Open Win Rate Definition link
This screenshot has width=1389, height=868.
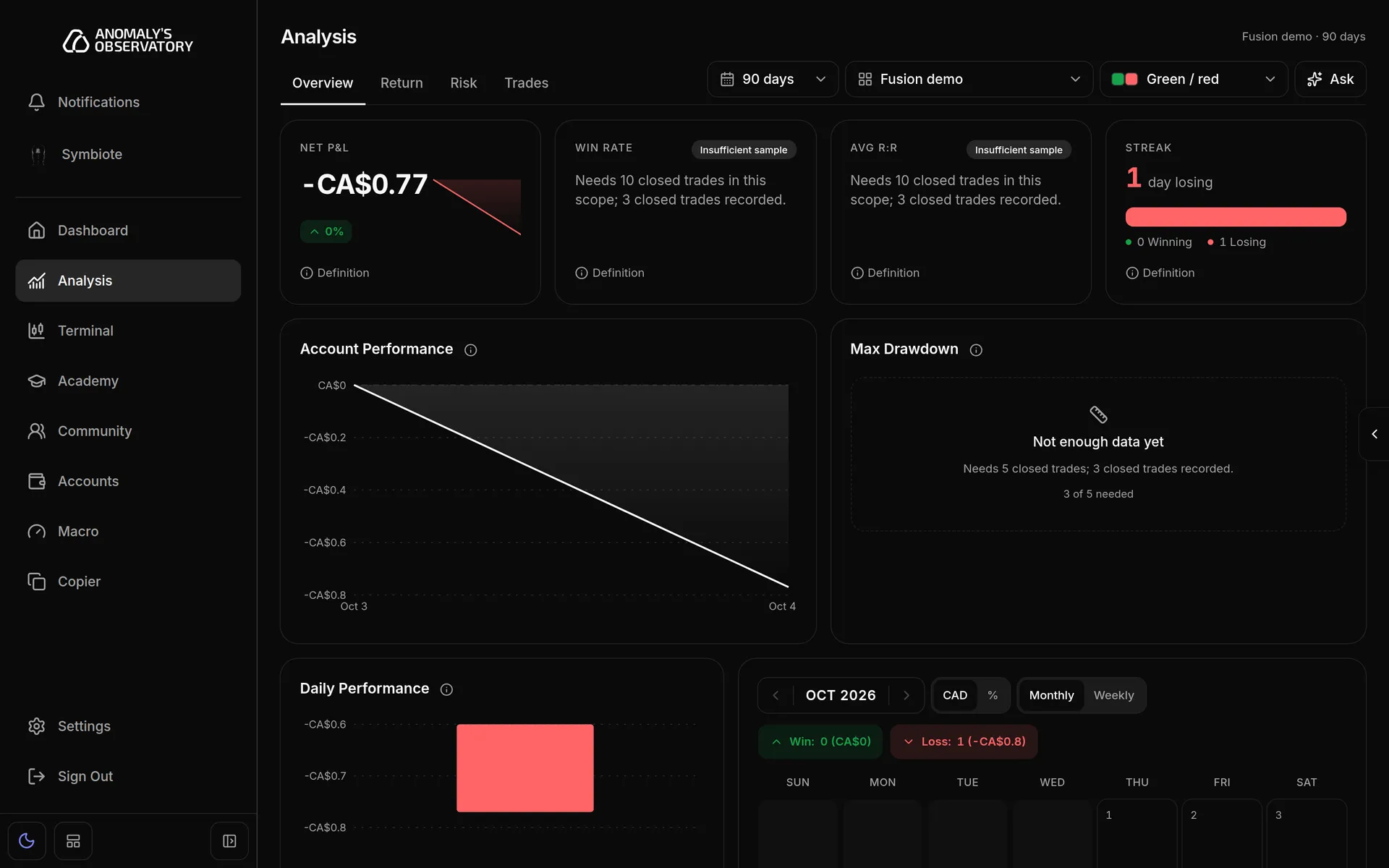(x=610, y=273)
